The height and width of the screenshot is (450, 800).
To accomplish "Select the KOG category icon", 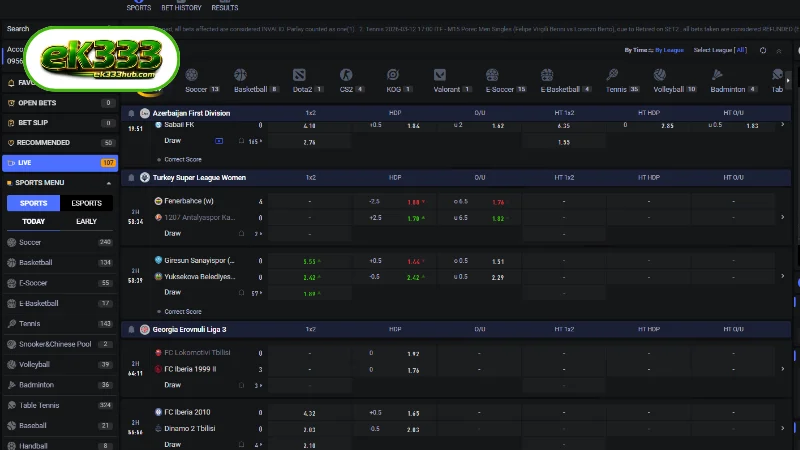I will [393, 76].
